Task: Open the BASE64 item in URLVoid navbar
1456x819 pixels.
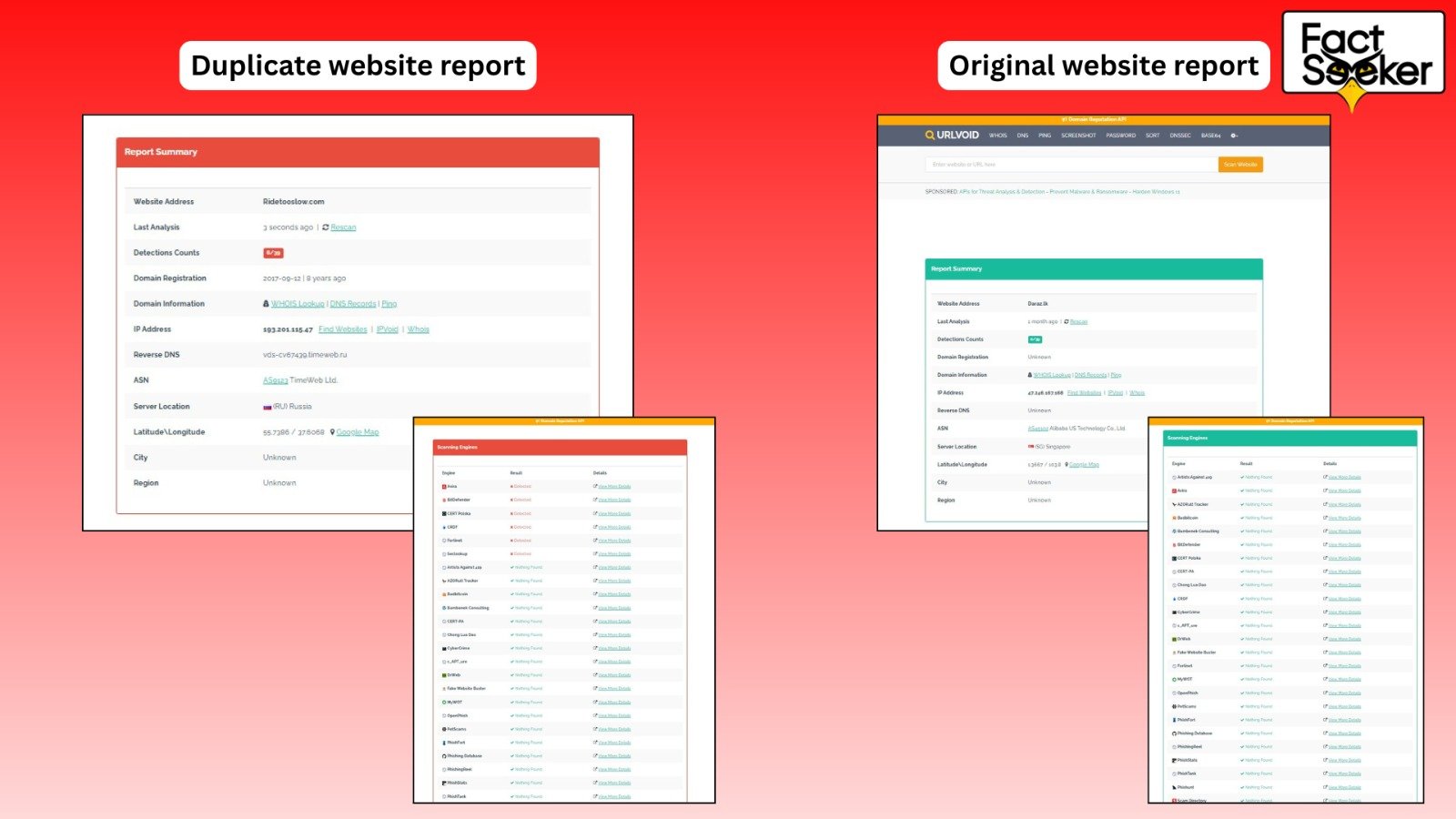Action: (x=1211, y=136)
